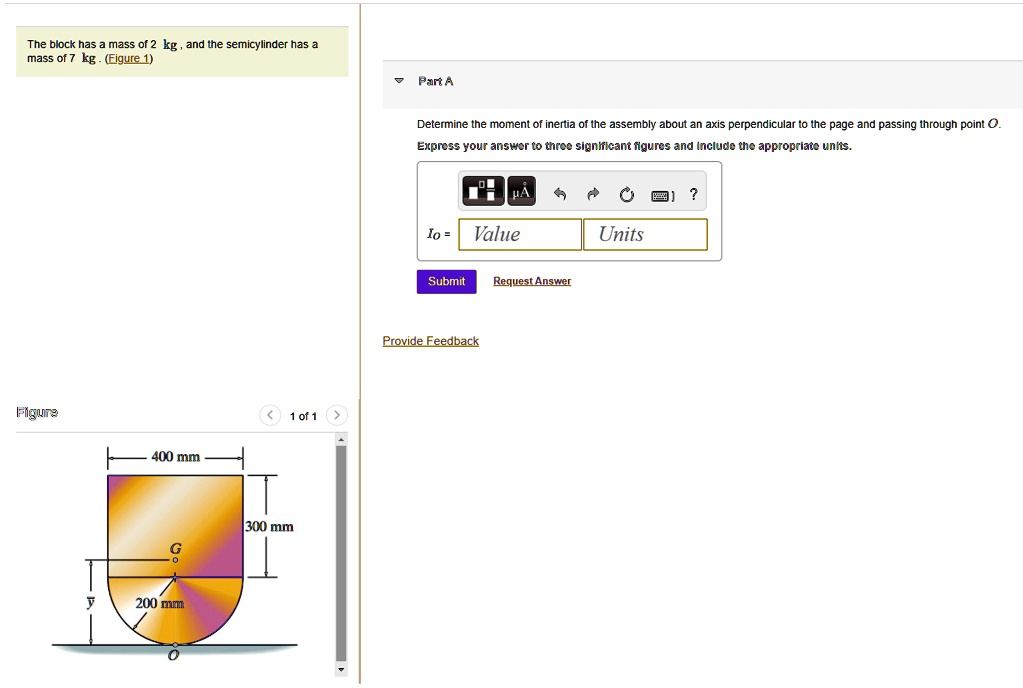Open the Request Answer link
The width and height of the screenshot is (1023, 688).
pos(531,280)
